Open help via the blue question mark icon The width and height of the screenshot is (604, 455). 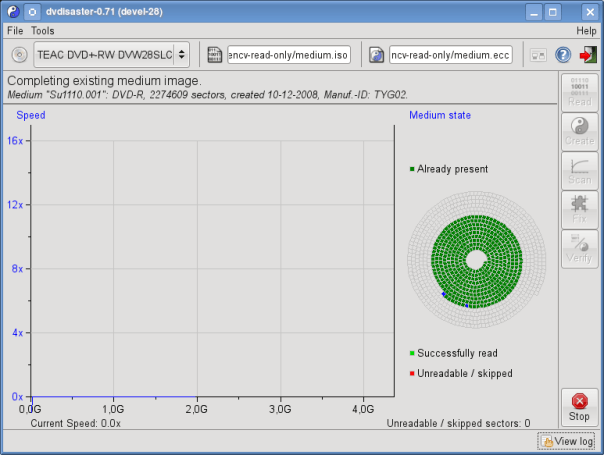(563, 54)
